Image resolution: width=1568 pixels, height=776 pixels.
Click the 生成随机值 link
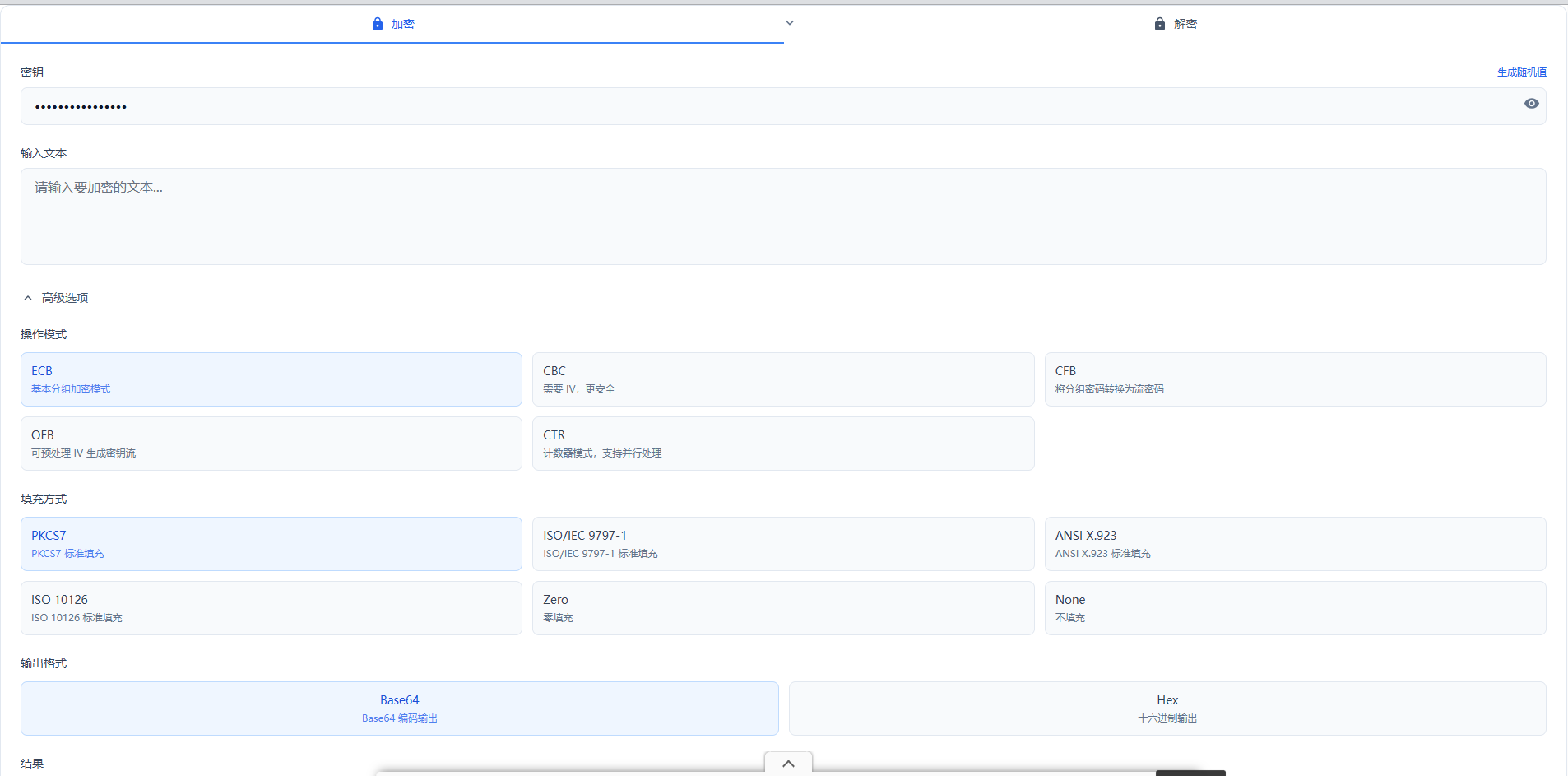click(1521, 72)
